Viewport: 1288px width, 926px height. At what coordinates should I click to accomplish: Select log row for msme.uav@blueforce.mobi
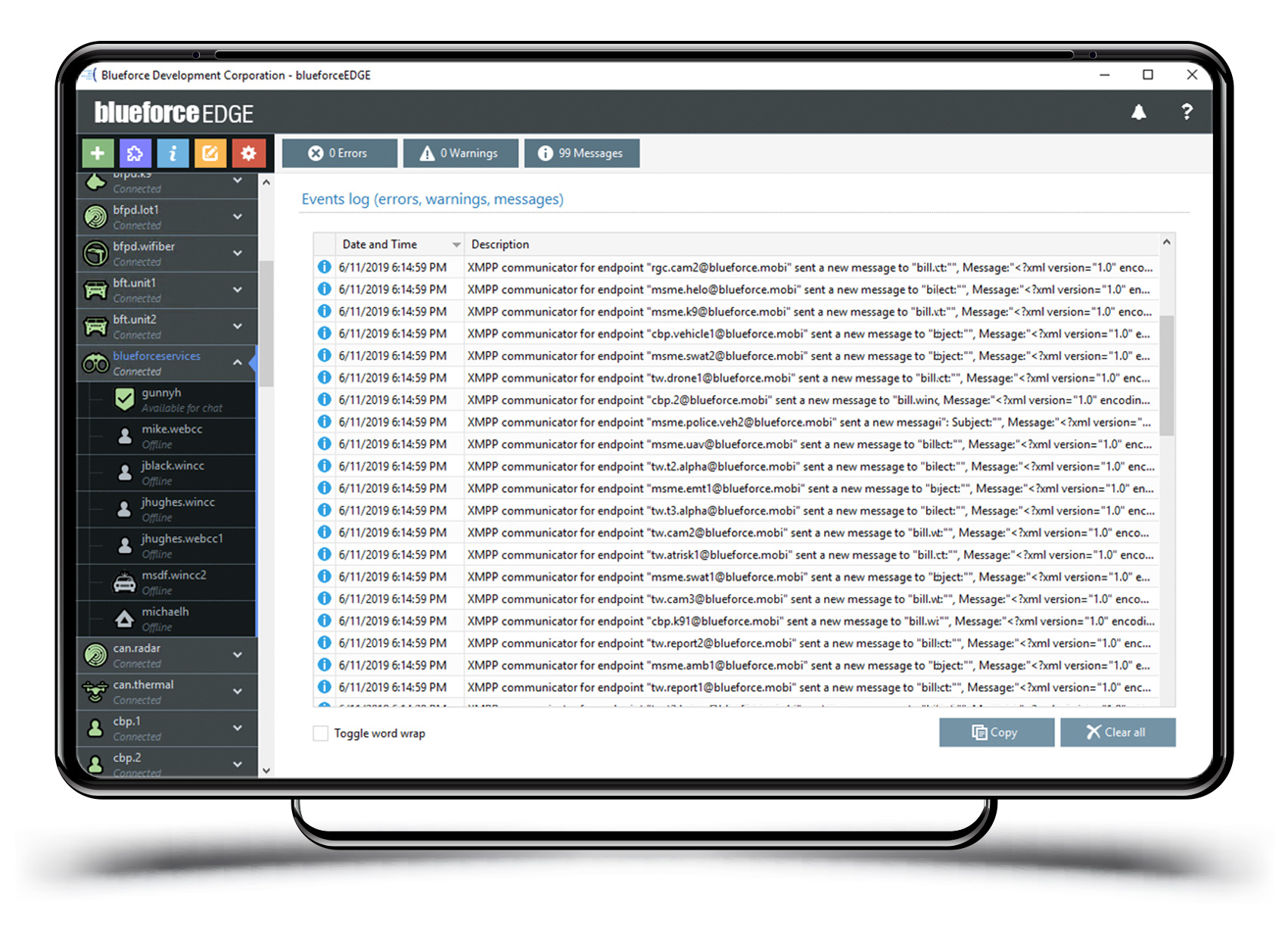point(737,444)
